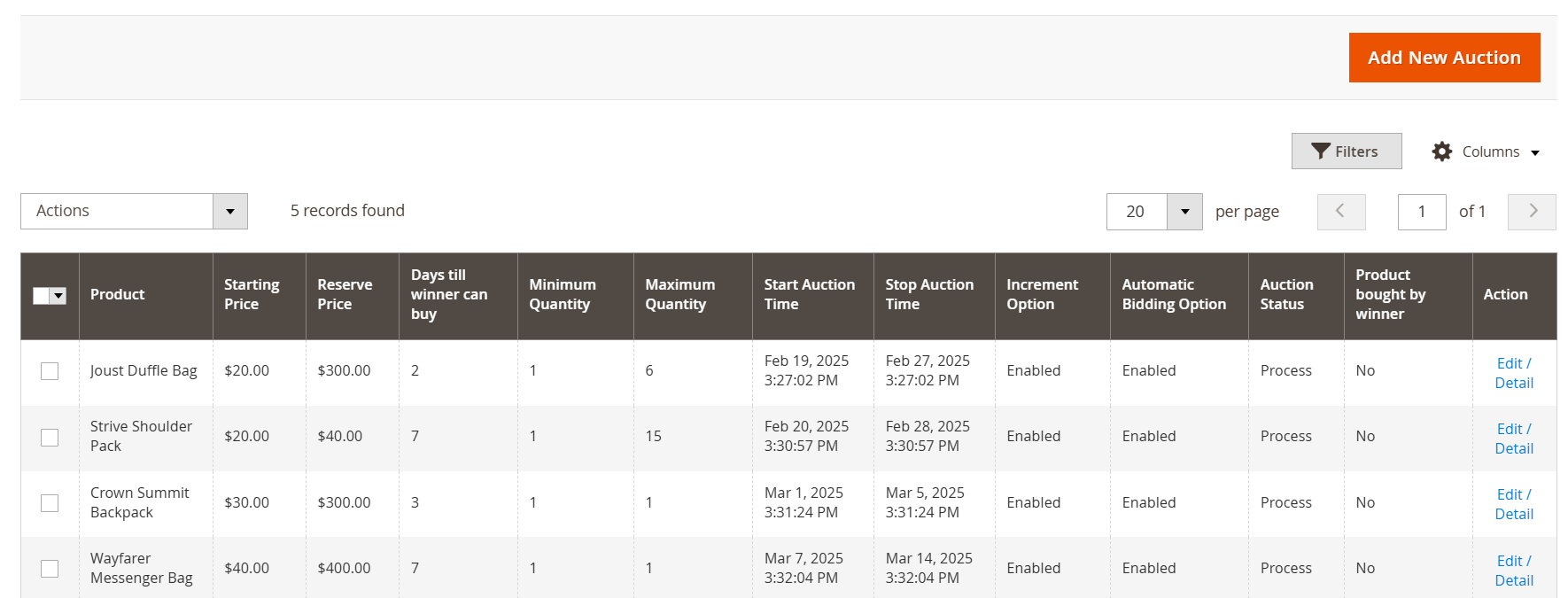
Task: Open the Columns gear settings
Action: coord(1486,151)
